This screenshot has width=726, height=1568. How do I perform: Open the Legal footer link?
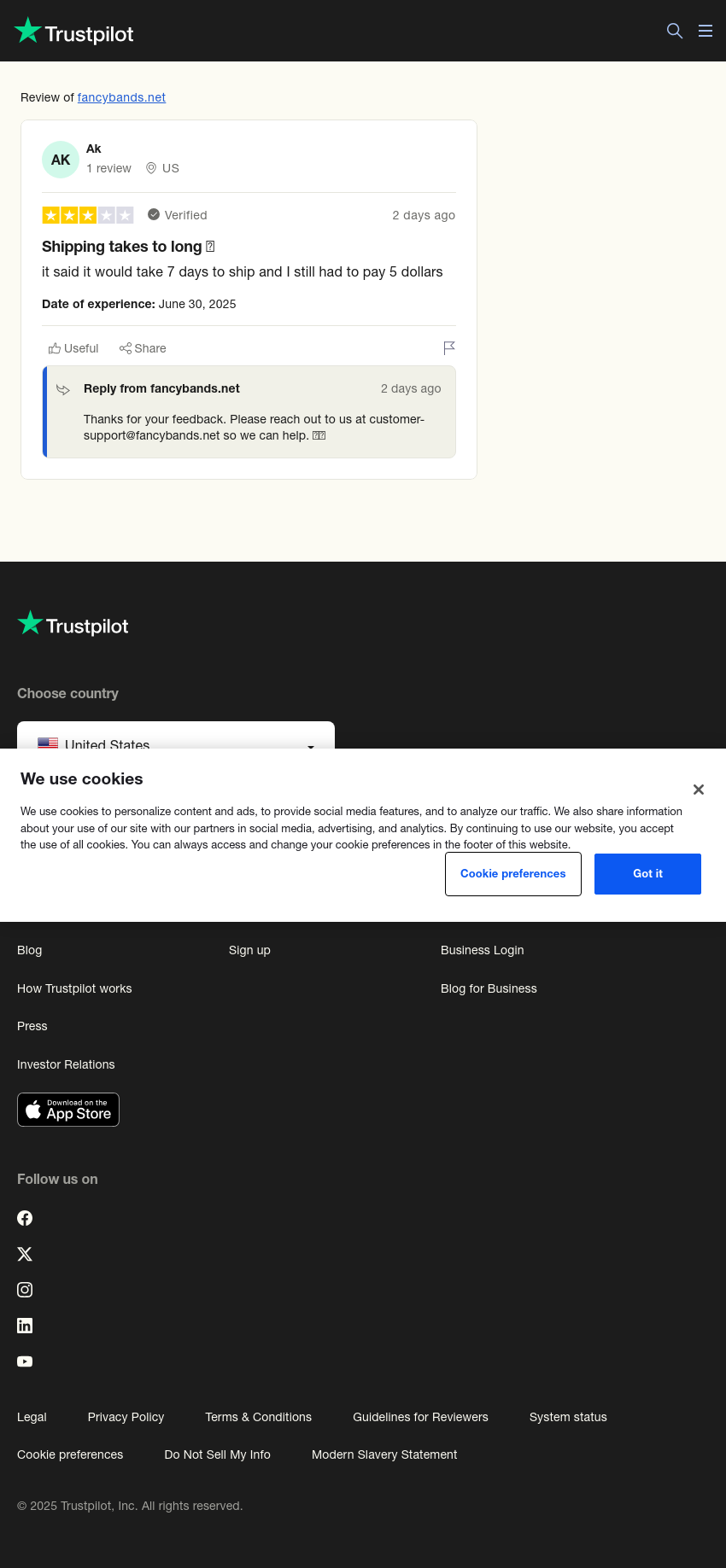click(32, 1417)
